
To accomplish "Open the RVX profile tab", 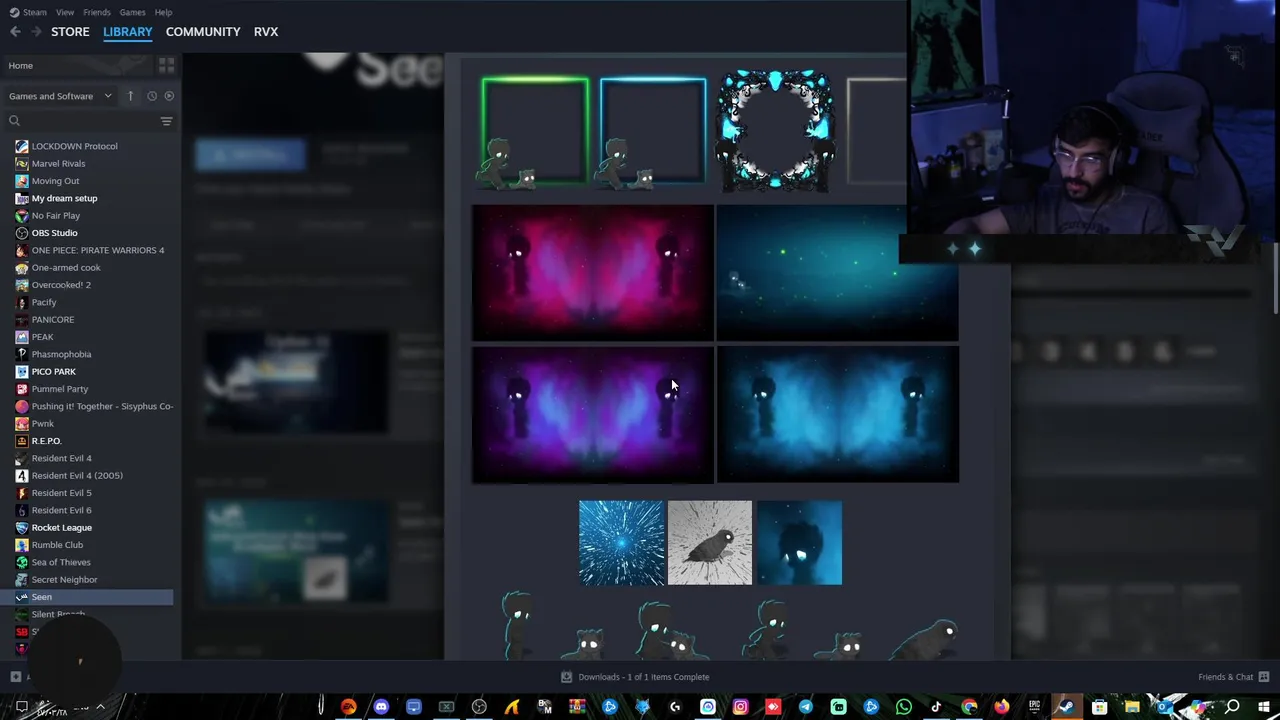I will (x=266, y=32).
